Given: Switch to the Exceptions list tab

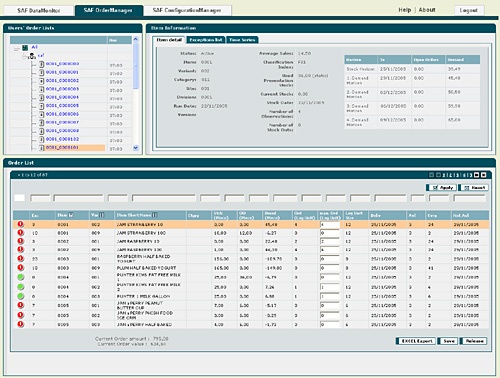Looking at the screenshot, I should tap(206, 40).
